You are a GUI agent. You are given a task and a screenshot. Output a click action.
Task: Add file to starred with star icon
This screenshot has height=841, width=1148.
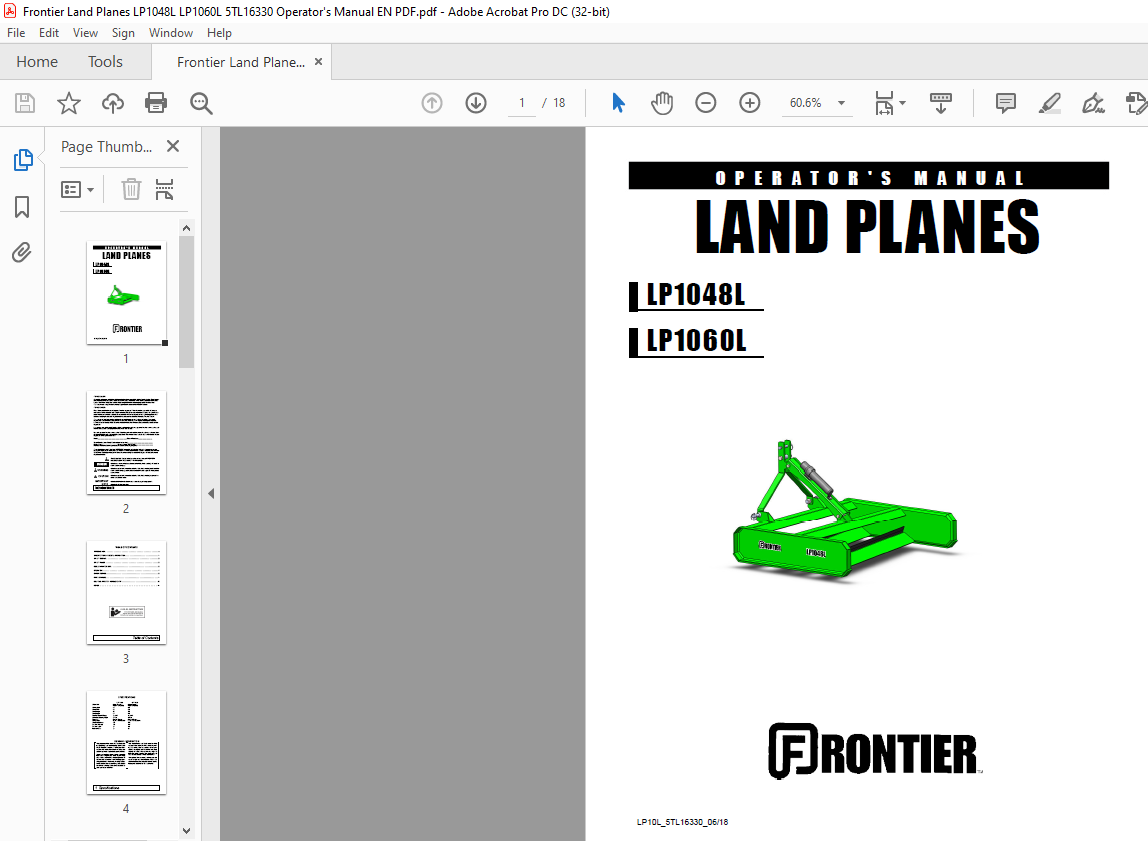pyautogui.click(x=69, y=103)
